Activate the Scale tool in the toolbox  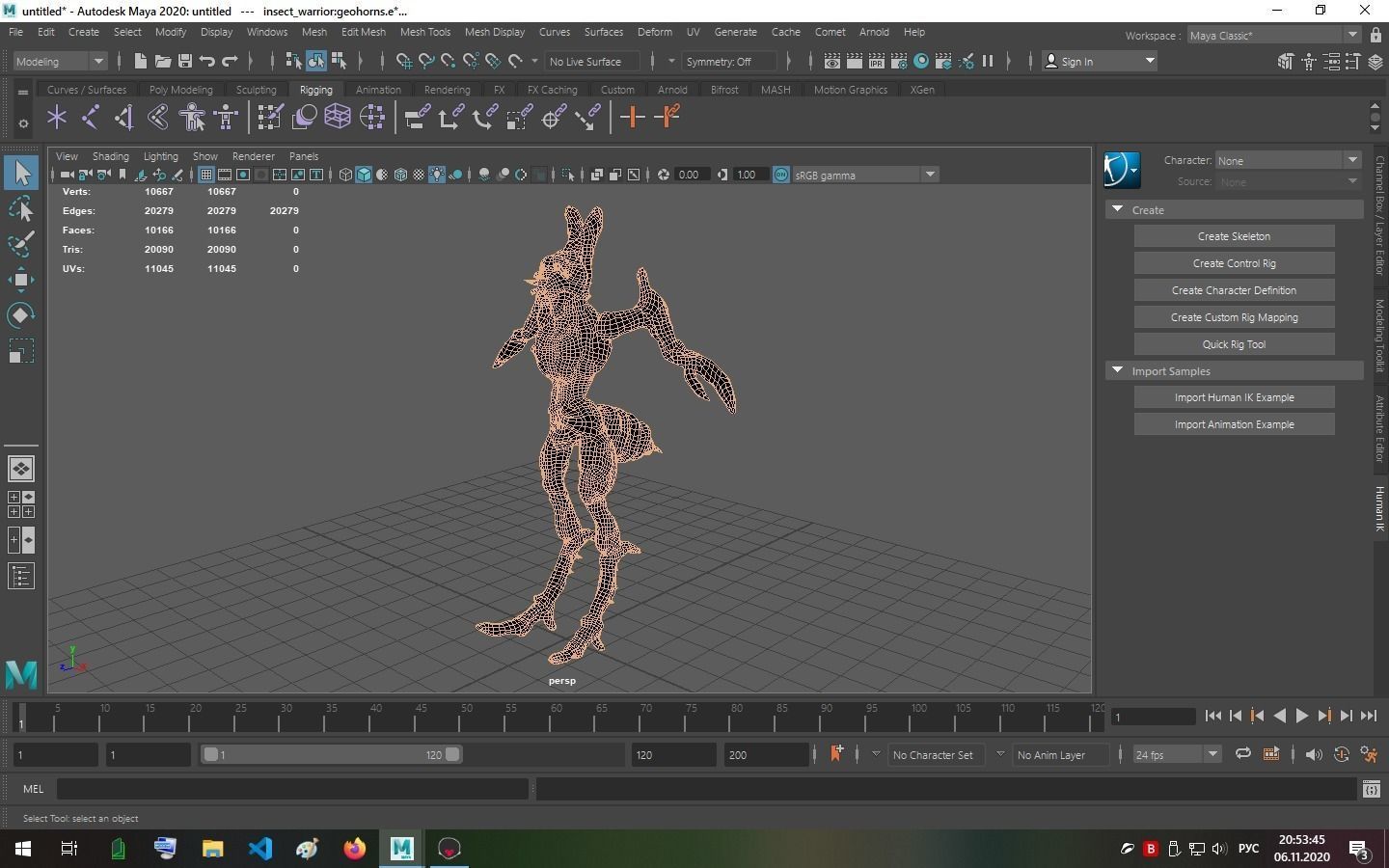click(x=20, y=351)
